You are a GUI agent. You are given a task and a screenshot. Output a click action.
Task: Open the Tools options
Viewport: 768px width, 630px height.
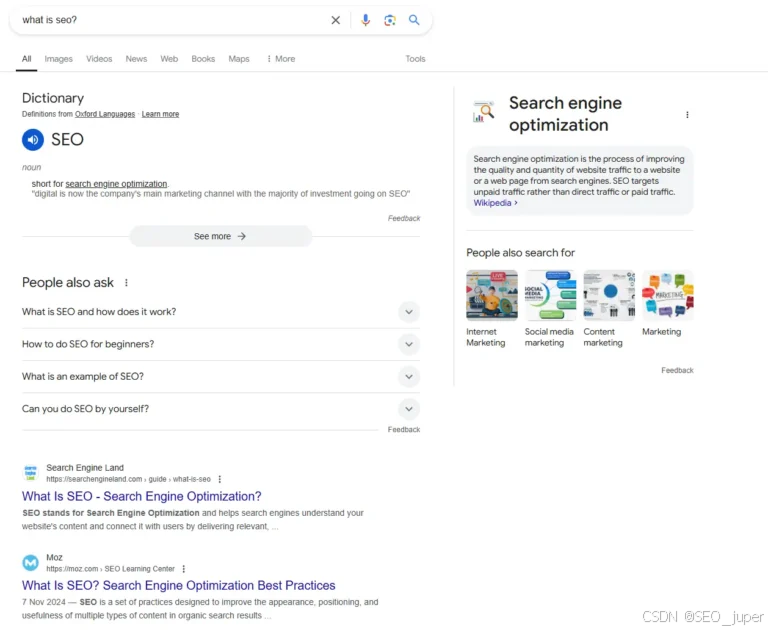click(415, 59)
